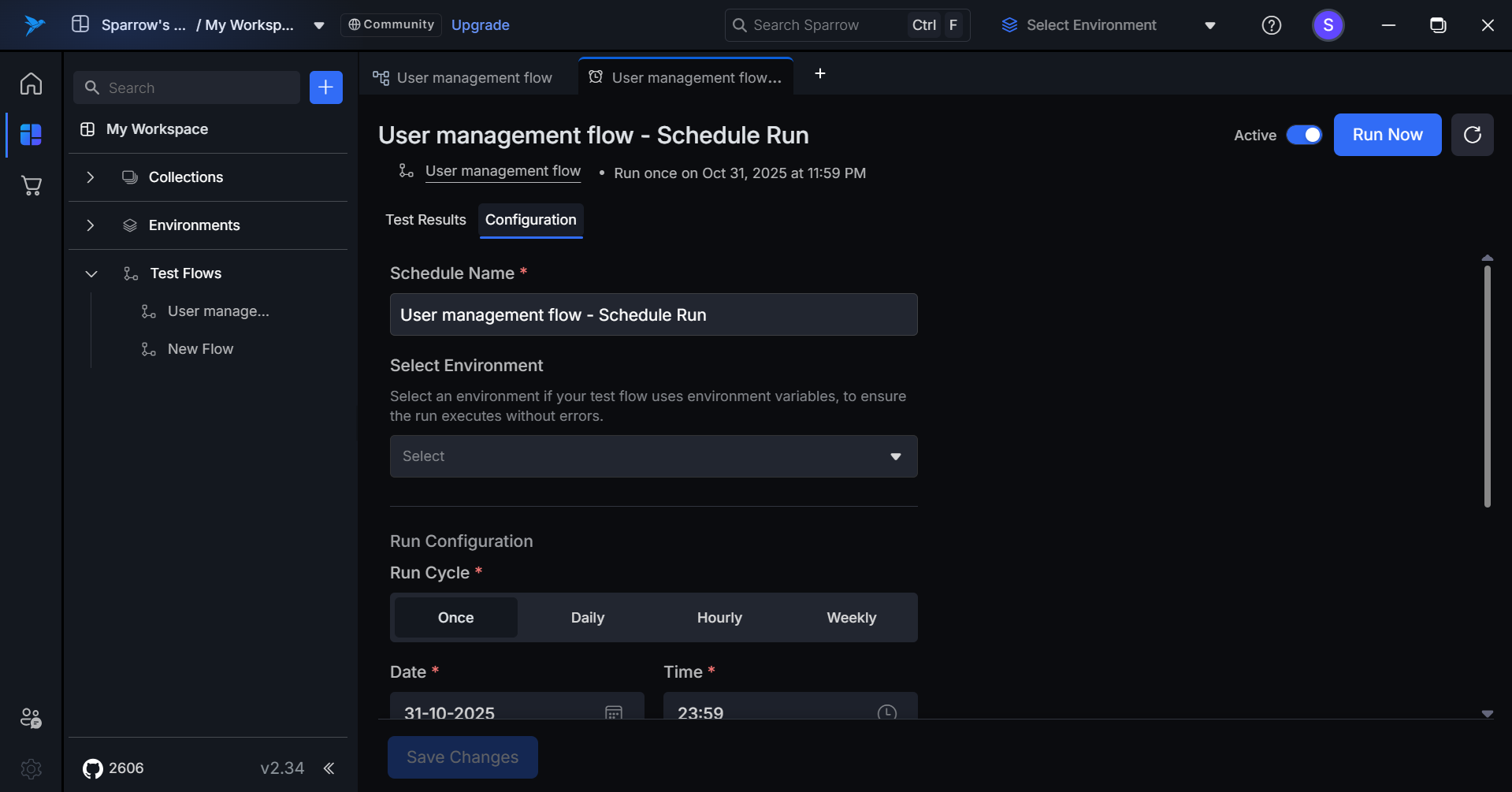Screen dimensions: 1512x792
Task: Switch to the Test Results tab
Action: coord(425,220)
